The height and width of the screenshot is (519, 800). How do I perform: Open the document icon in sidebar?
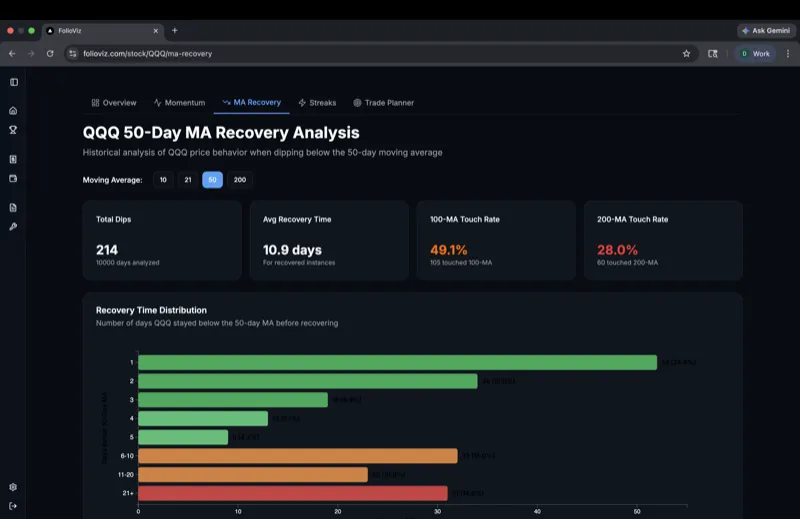point(13,208)
